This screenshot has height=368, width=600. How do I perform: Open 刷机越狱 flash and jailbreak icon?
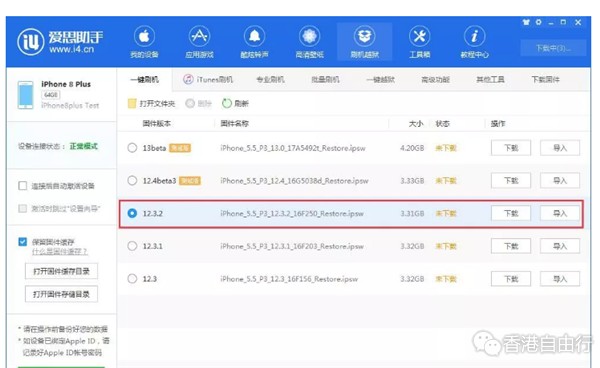pyautogui.click(x=365, y=37)
